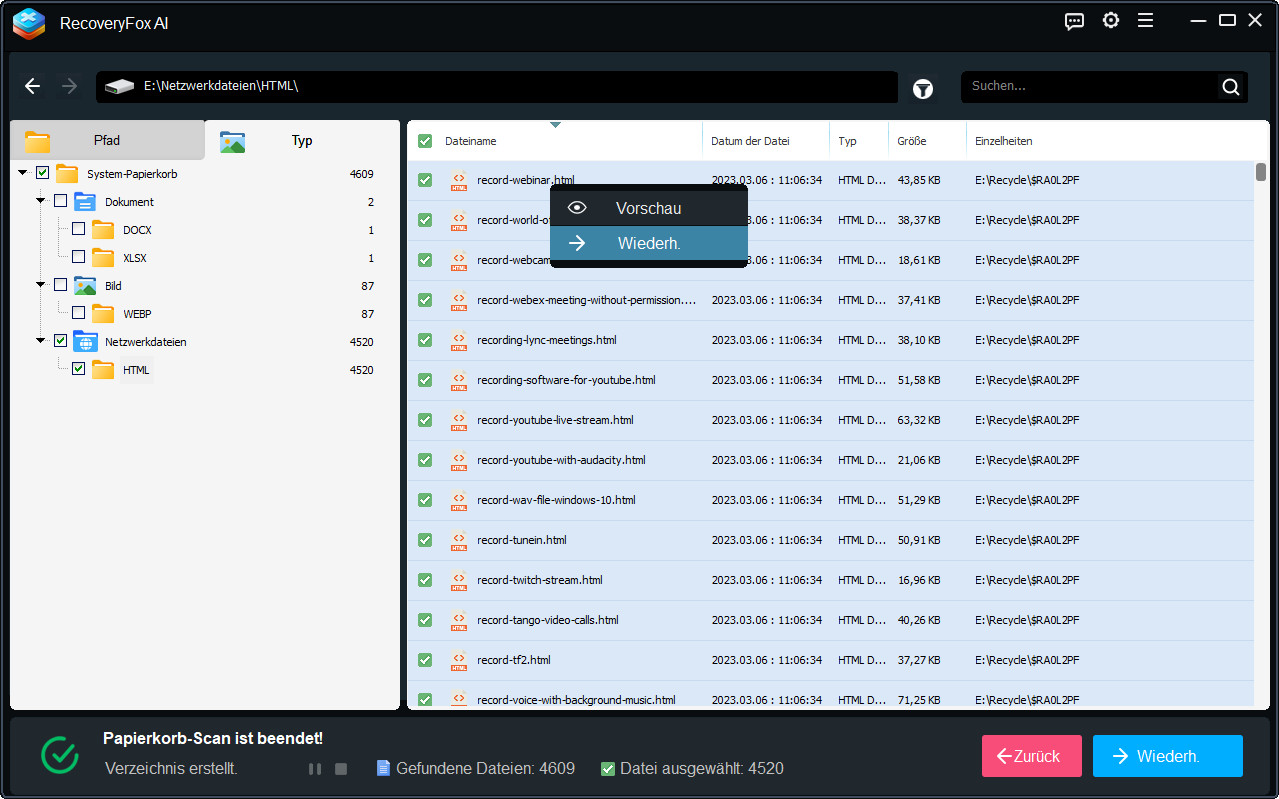
Task: Click the blue Wiederh. button
Action: 1167,756
